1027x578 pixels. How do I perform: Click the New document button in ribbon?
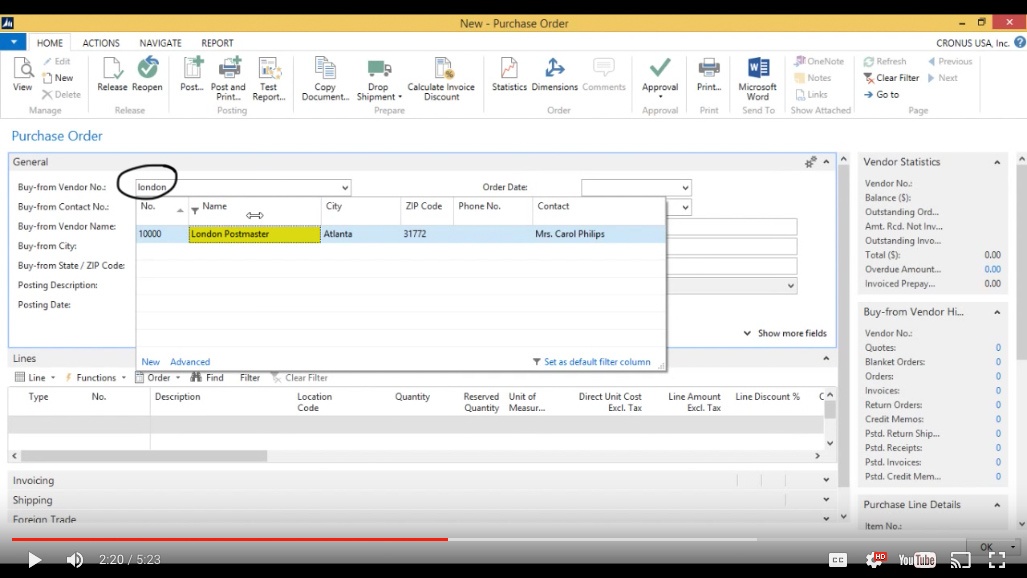click(58, 77)
